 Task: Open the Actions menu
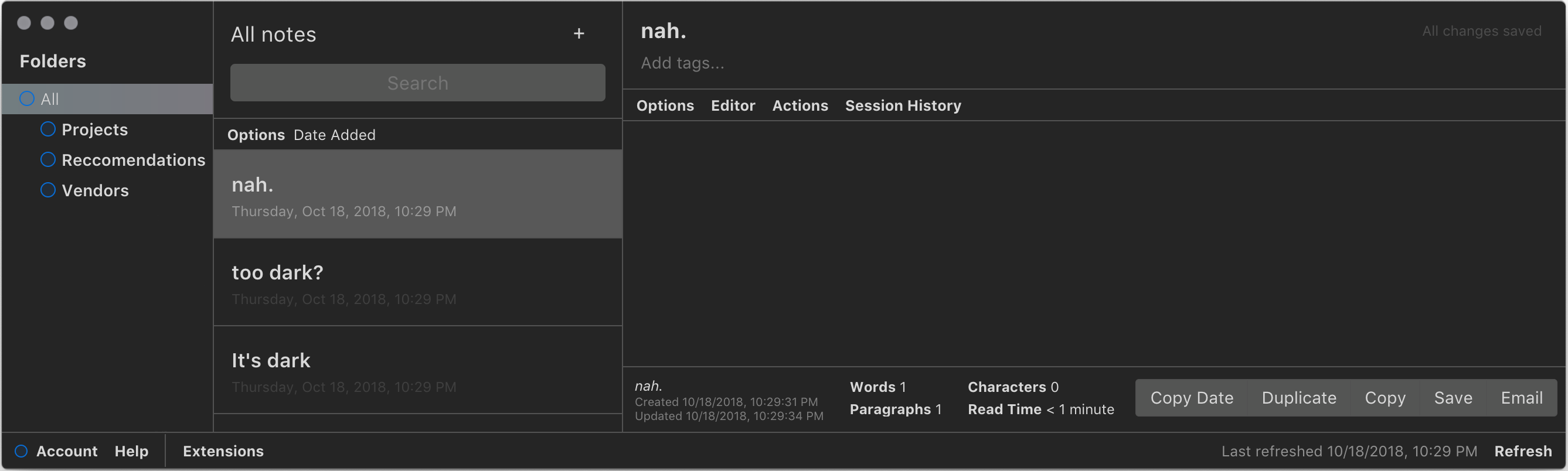pyautogui.click(x=799, y=106)
